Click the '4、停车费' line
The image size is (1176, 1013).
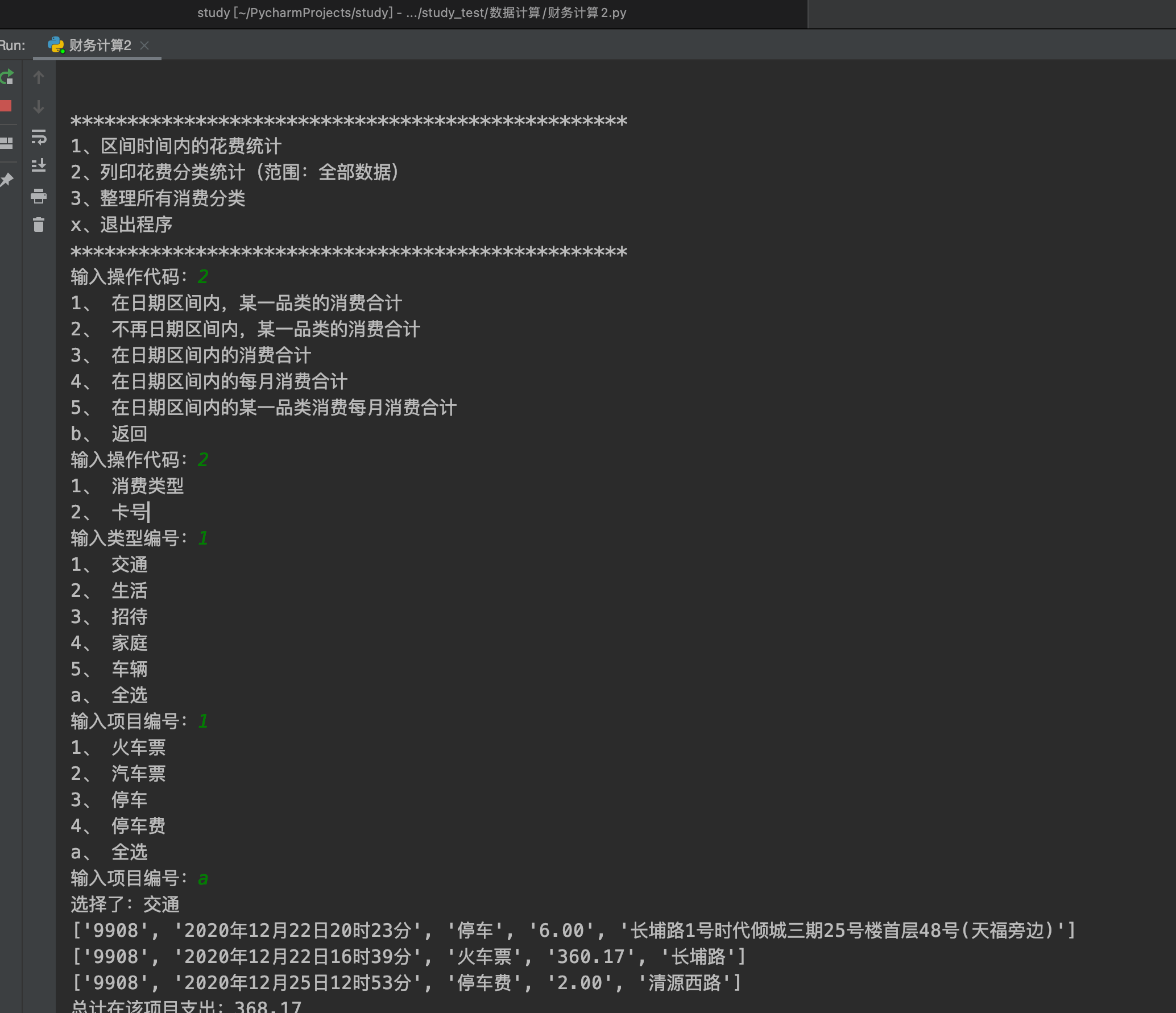click(x=118, y=826)
